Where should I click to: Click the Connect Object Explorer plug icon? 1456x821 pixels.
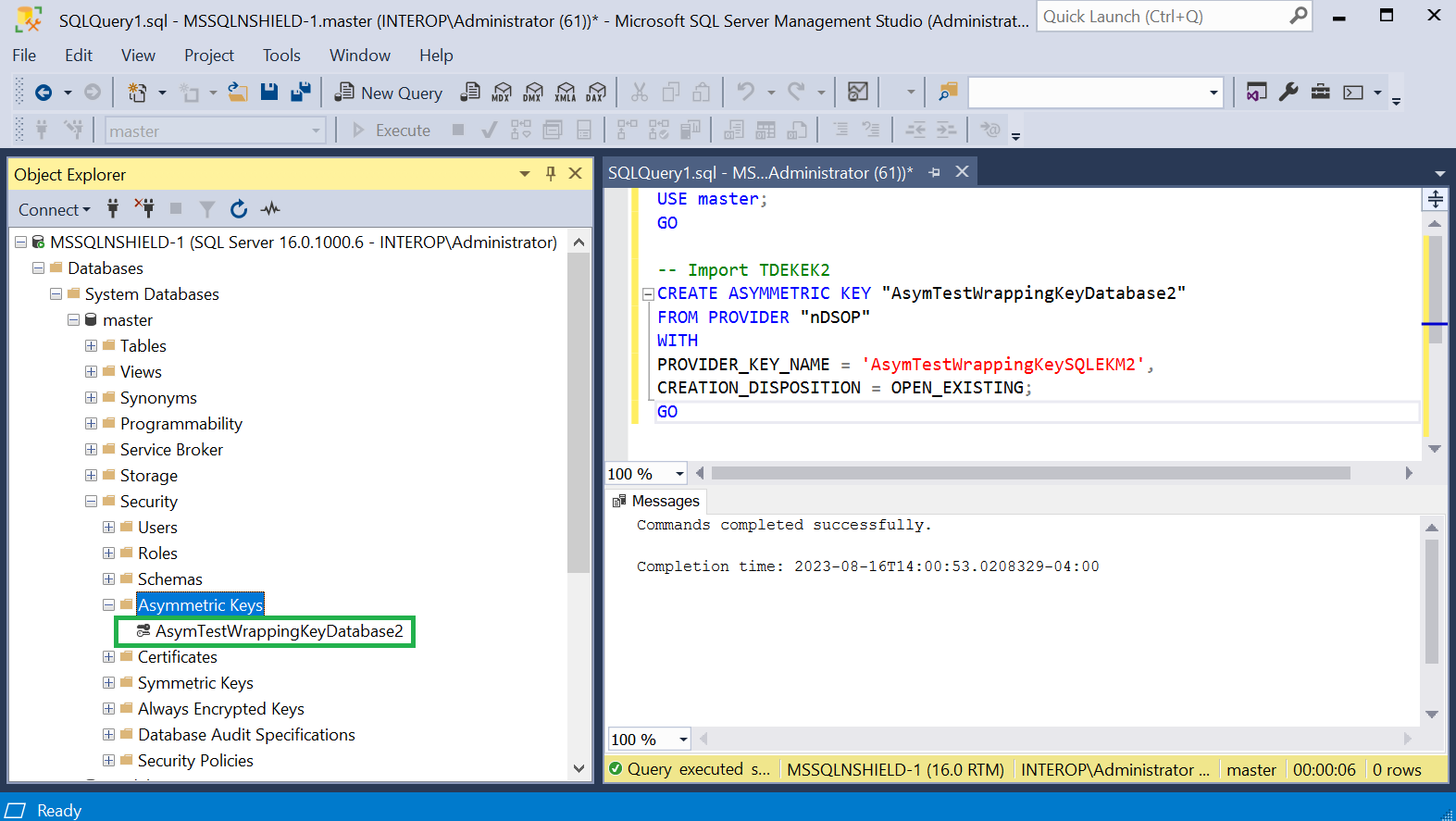[113, 208]
